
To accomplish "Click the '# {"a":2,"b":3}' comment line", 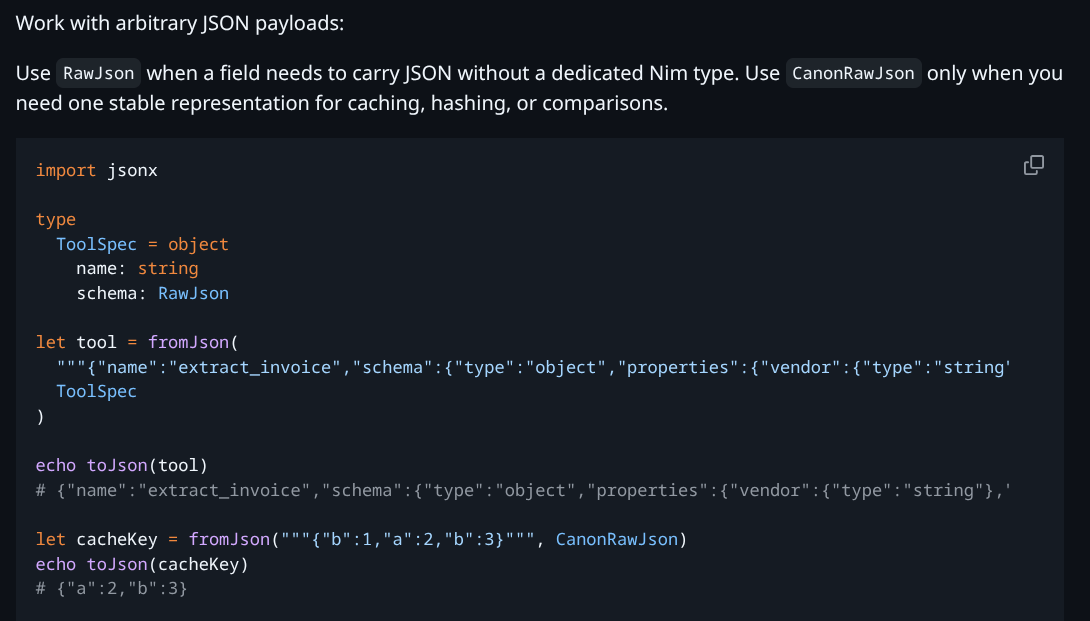I will coord(112,588).
